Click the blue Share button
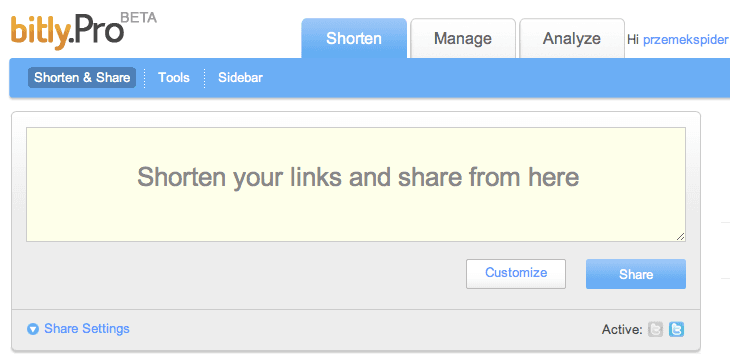730x363 pixels. 635,274
